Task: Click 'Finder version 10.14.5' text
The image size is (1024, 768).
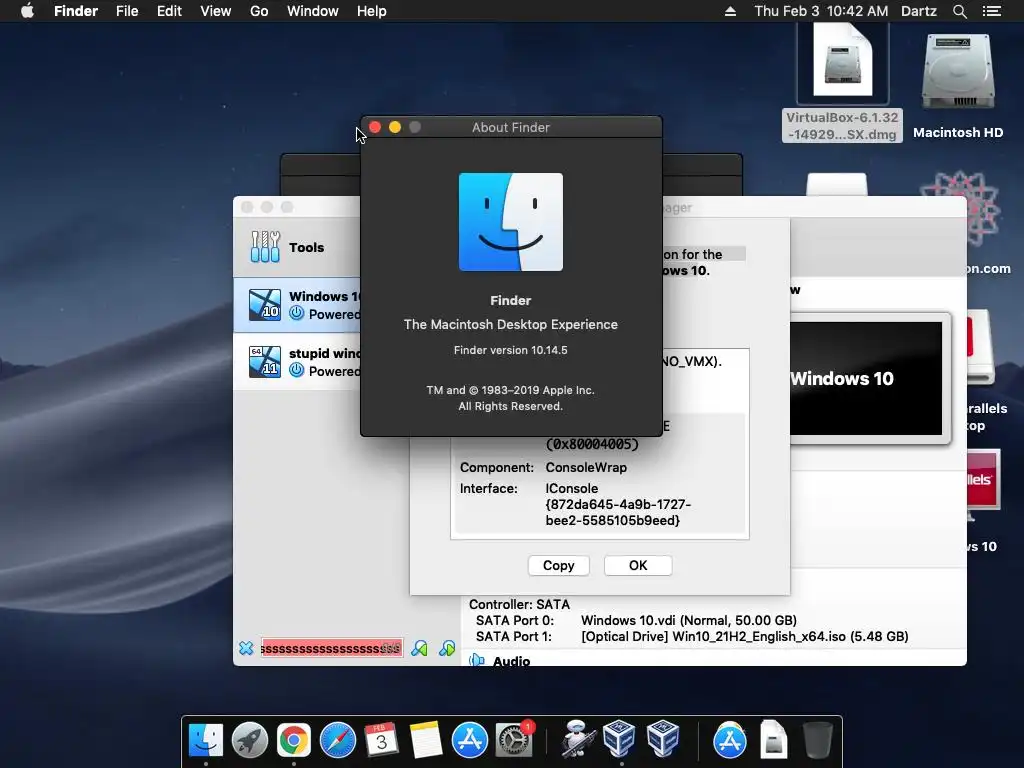Action: (511, 350)
